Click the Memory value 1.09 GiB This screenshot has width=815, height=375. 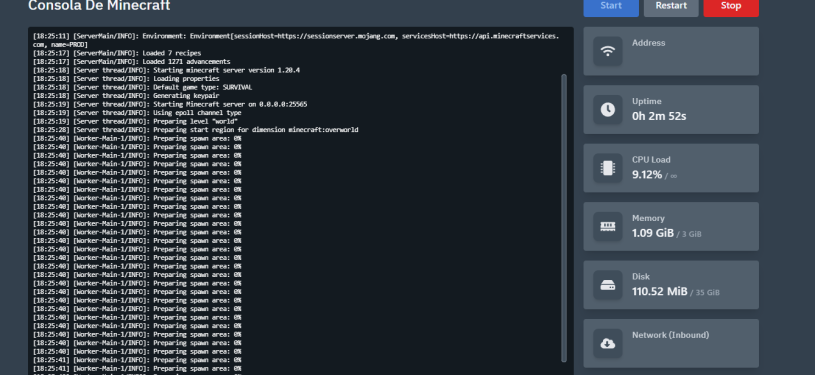[x=653, y=233]
